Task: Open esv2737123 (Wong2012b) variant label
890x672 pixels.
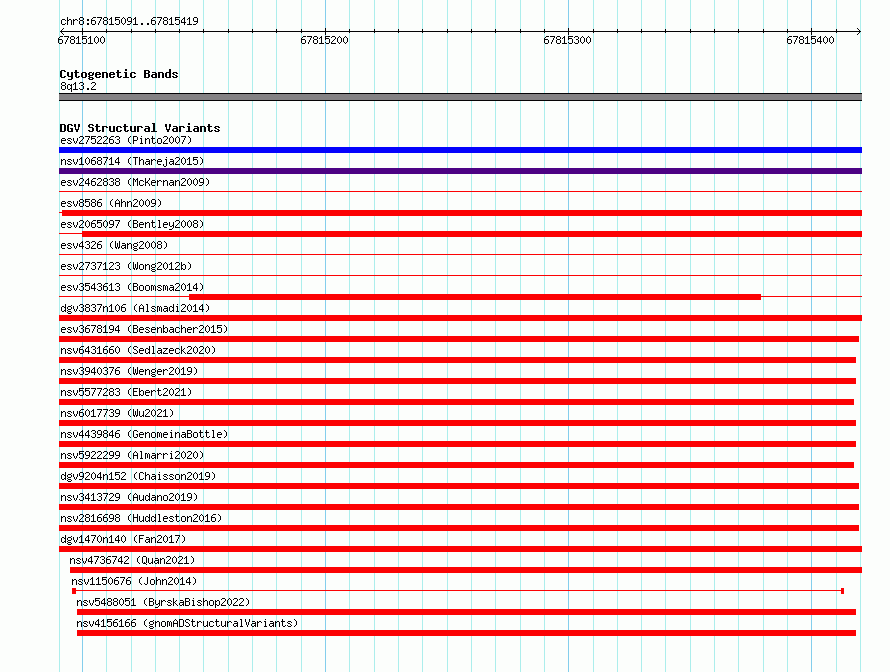Action: click(126, 266)
